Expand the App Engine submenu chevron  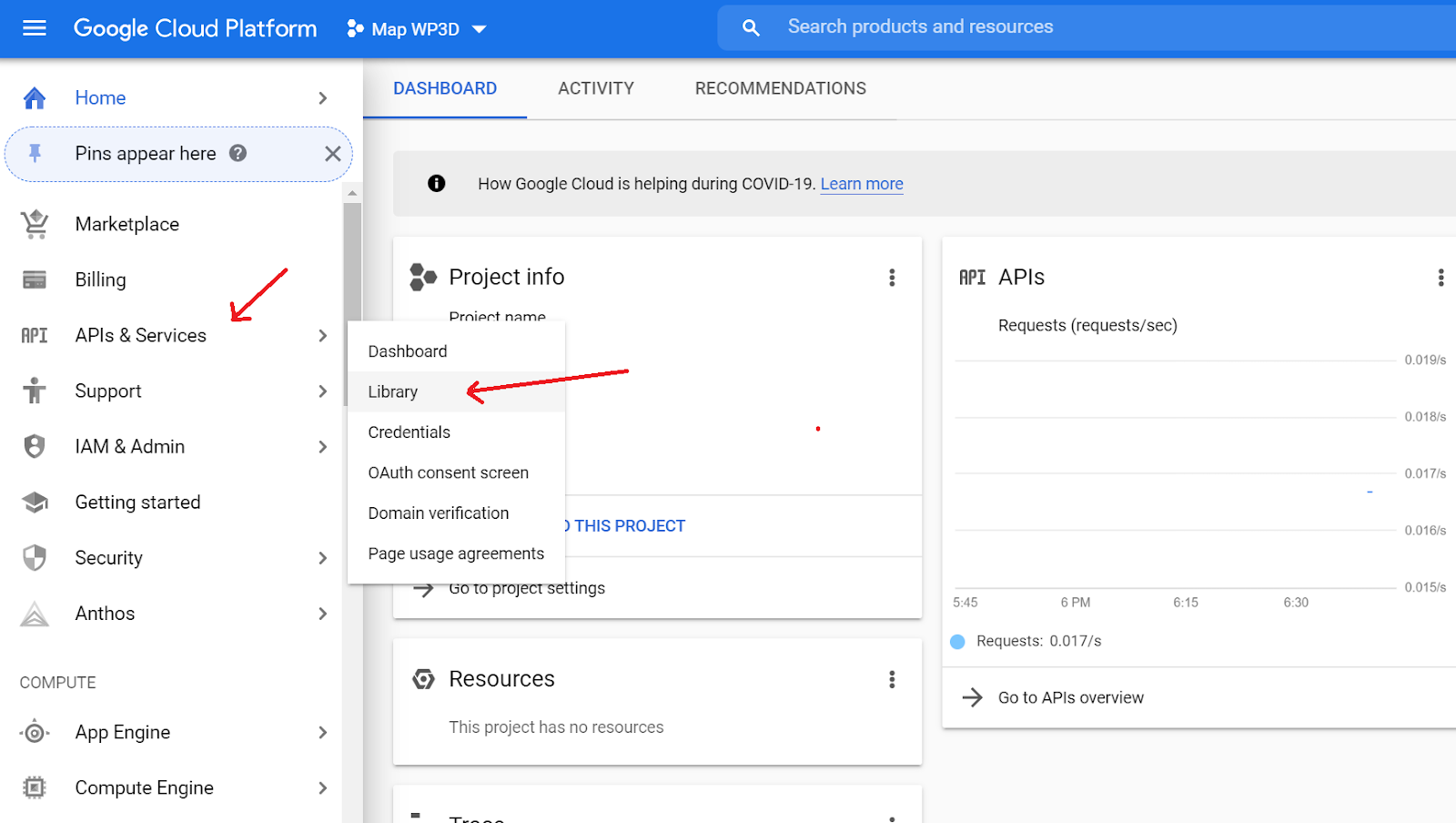pos(323,732)
